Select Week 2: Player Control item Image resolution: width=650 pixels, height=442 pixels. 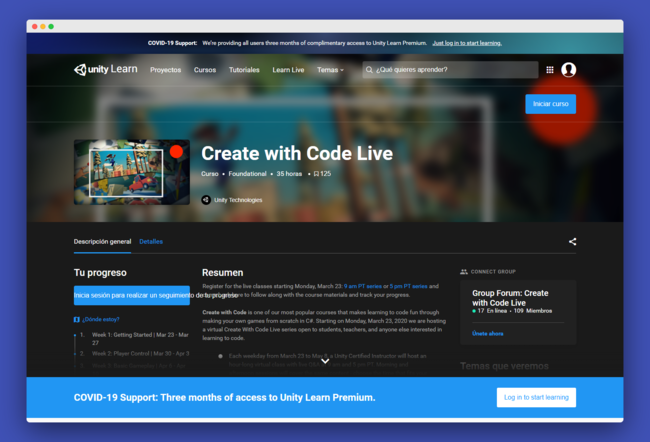pos(141,354)
